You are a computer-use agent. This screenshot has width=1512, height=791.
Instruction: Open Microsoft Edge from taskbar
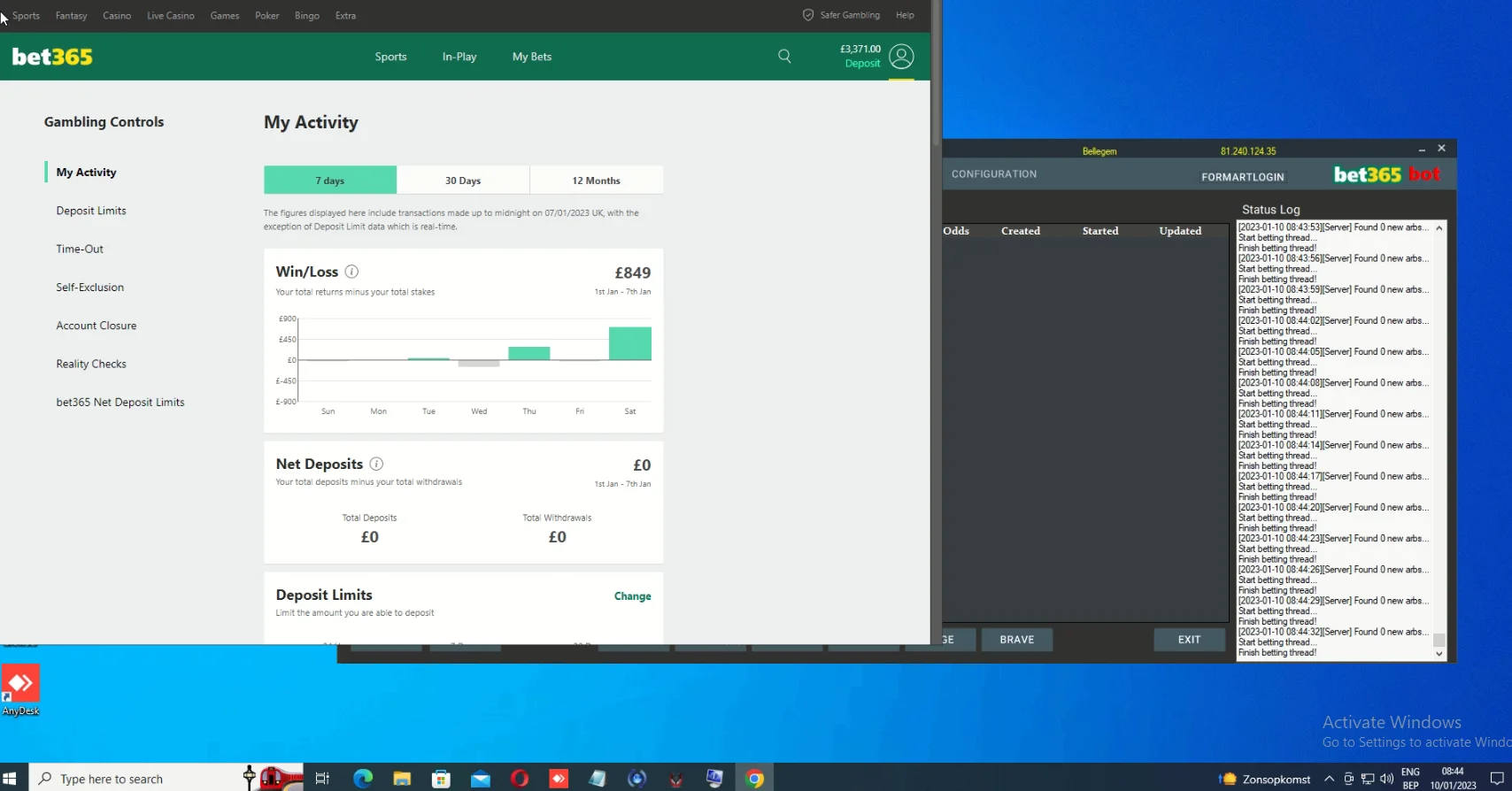[363, 779]
